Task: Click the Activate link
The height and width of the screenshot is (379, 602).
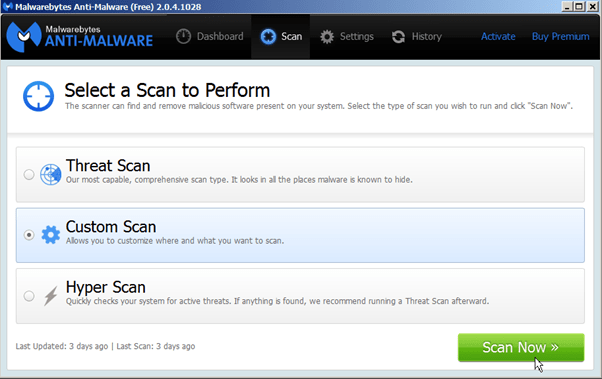Action: point(498,36)
